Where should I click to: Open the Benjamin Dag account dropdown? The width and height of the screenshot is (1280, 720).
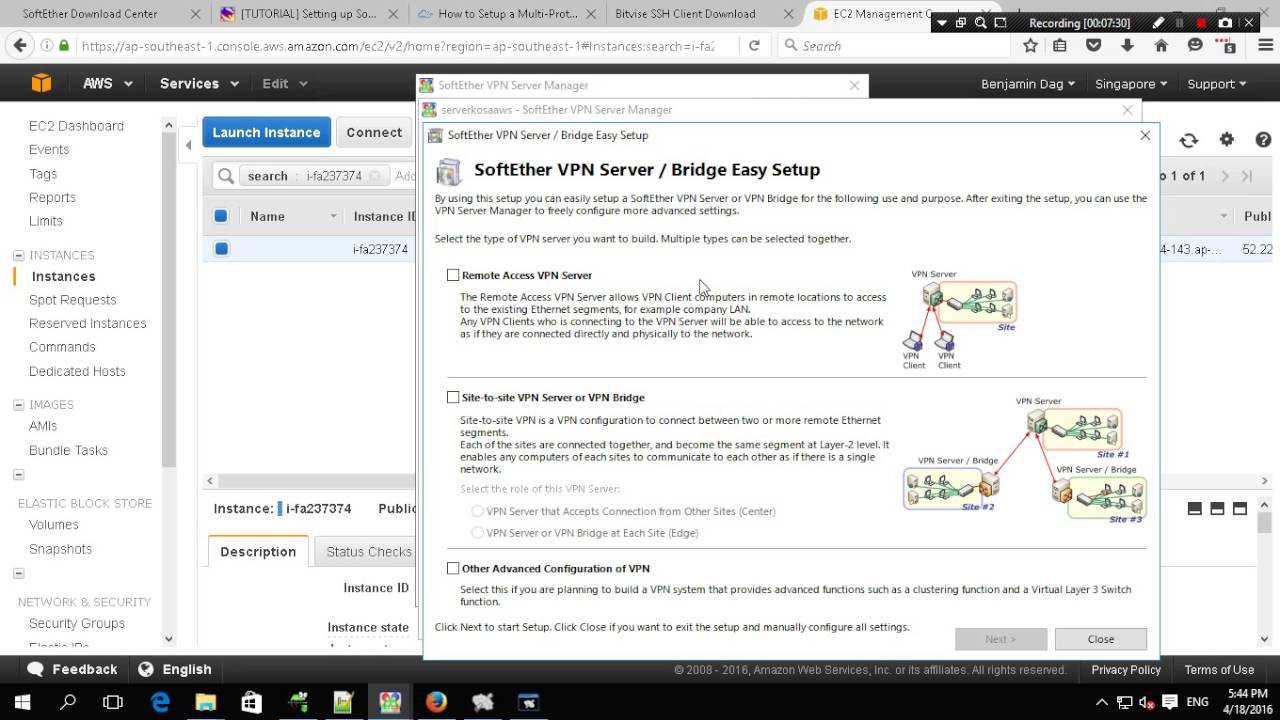pyautogui.click(x=1028, y=84)
